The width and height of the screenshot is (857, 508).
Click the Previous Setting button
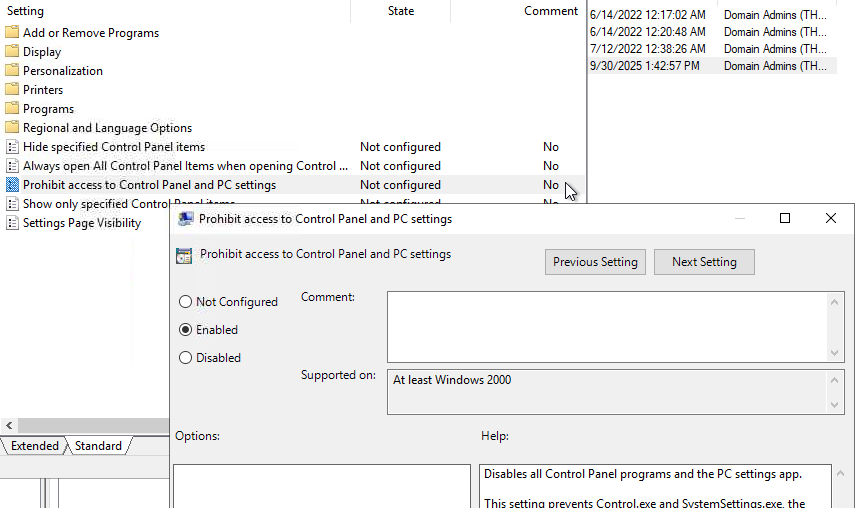pyautogui.click(x=595, y=262)
